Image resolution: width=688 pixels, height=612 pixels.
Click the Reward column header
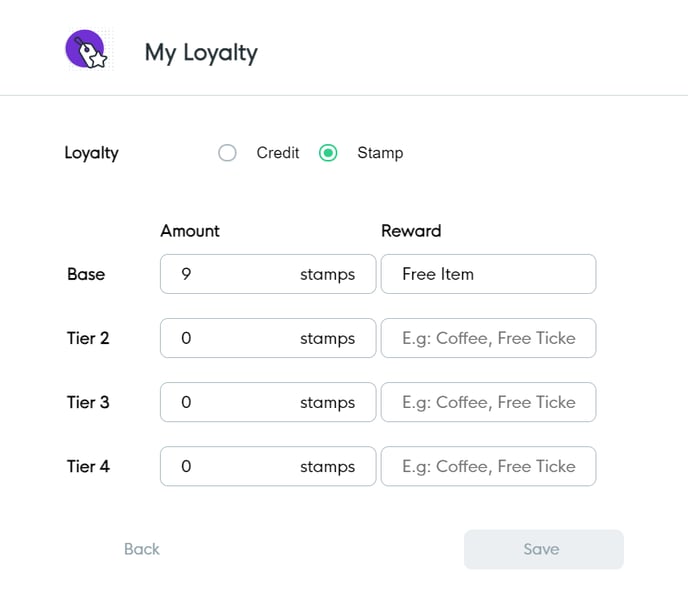click(x=411, y=231)
